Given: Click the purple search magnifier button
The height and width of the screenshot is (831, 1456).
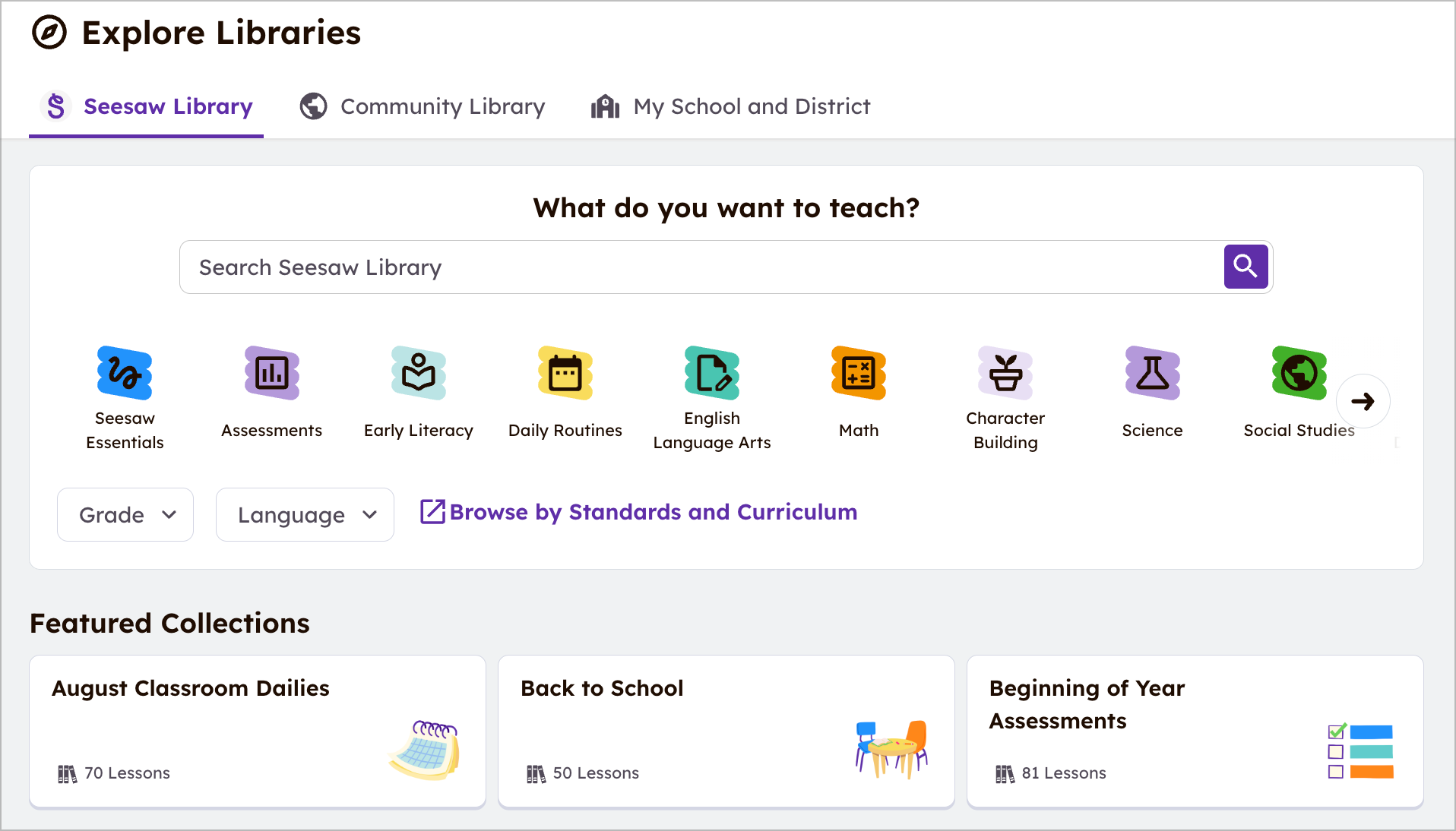Looking at the screenshot, I should click(x=1246, y=267).
